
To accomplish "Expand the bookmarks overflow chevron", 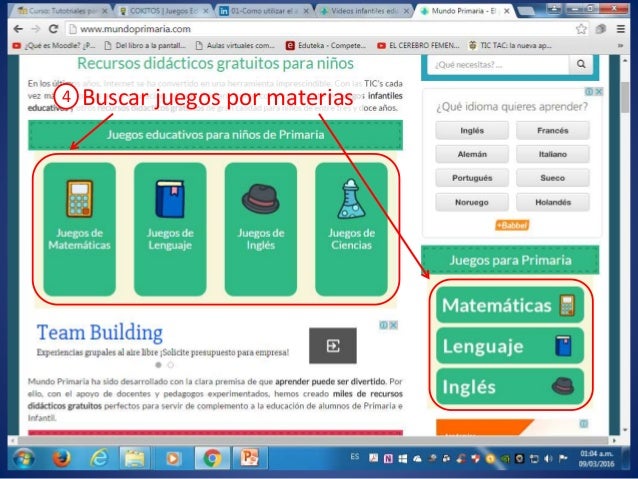I will tap(620, 46).
